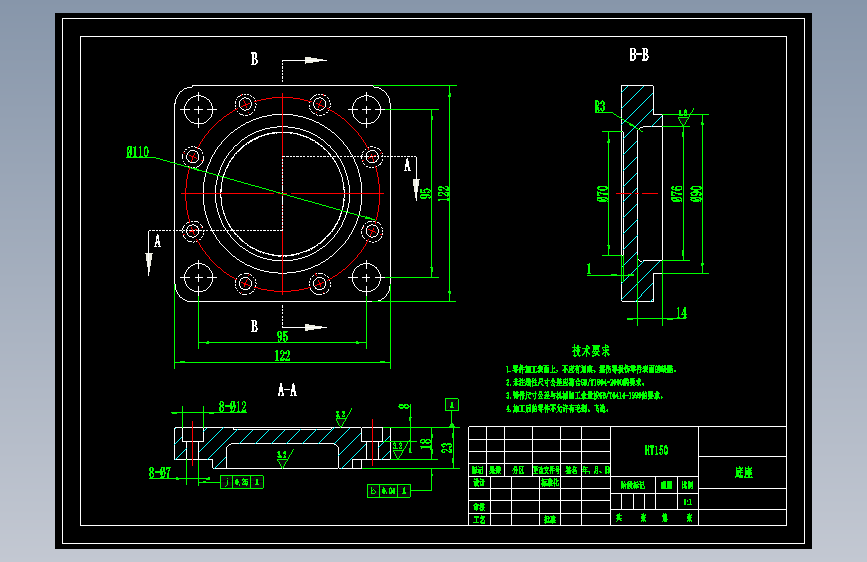Screen dimensions: 867x562
Task: Click the 0.04 geometric tolerance frame
Action: coord(389,491)
